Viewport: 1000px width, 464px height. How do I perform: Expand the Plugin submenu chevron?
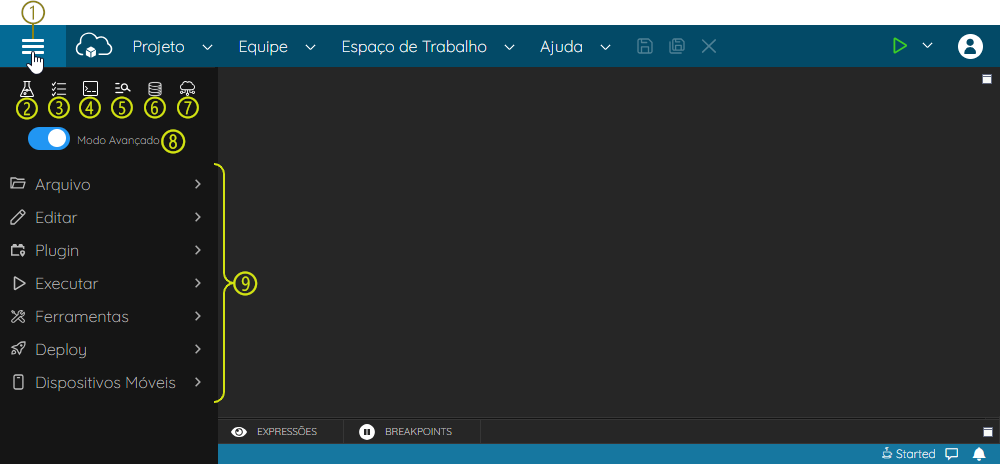click(x=198, y=250)
